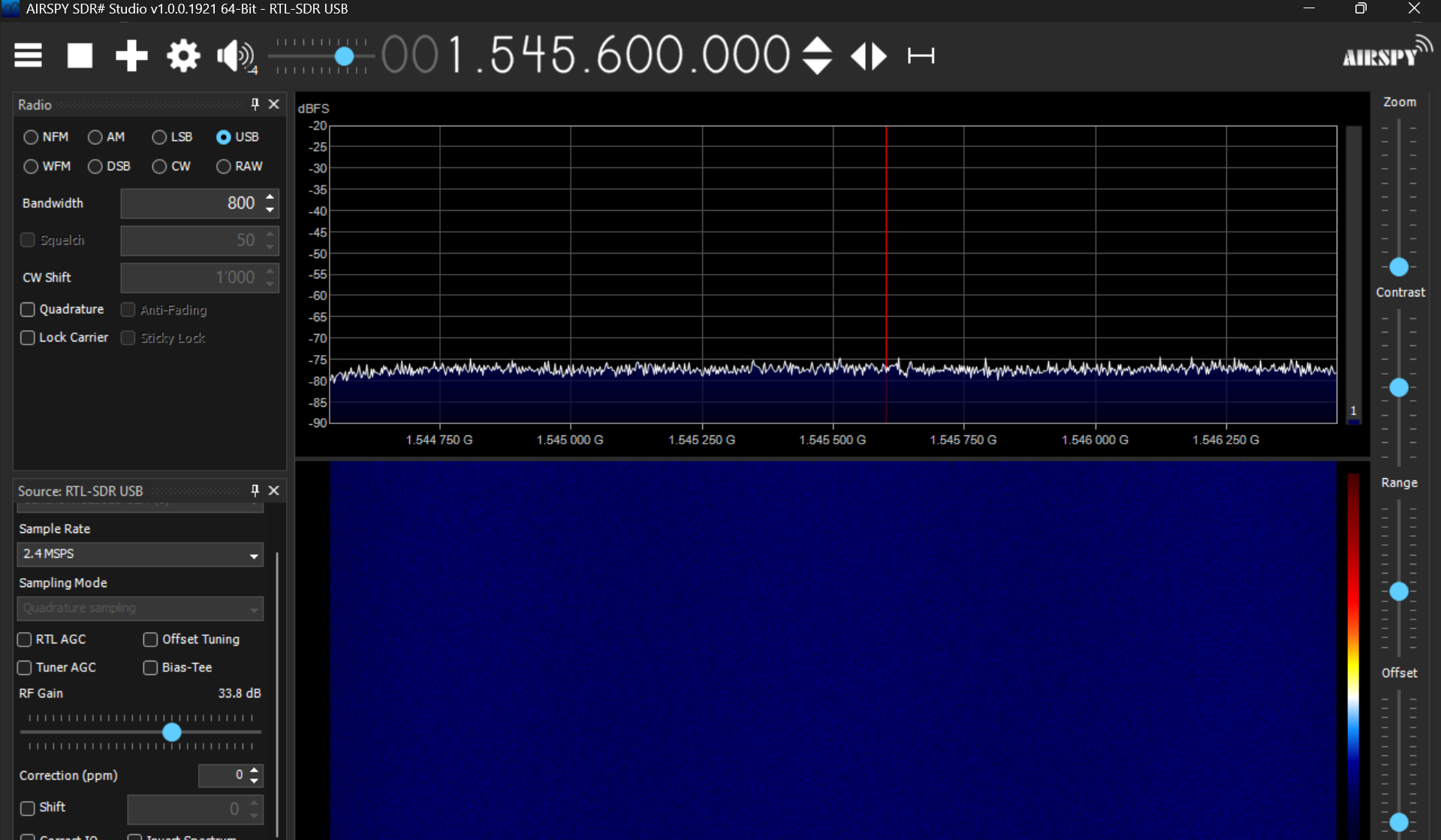Click the pin icon on the Radio panel

255,104
